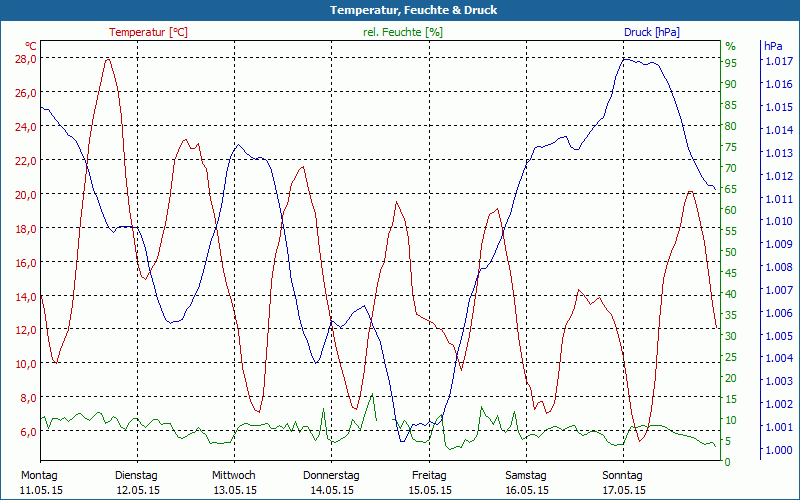Click the 1.017 tick on pressure axis

coord(778,61)
